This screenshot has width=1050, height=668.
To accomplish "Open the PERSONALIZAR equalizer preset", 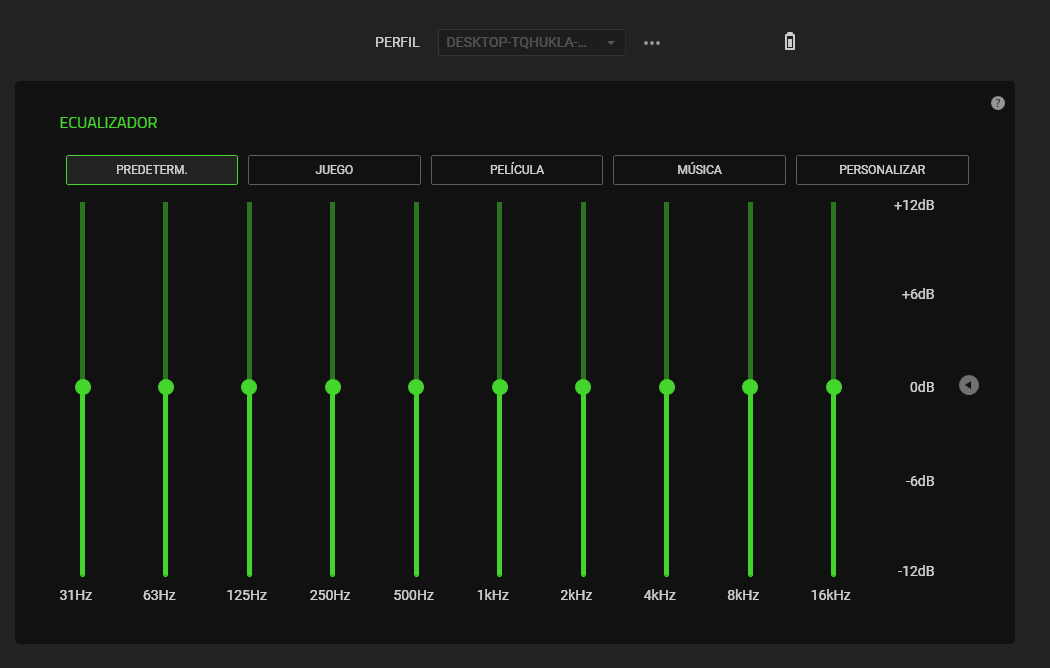I will [x=882, y=170].
